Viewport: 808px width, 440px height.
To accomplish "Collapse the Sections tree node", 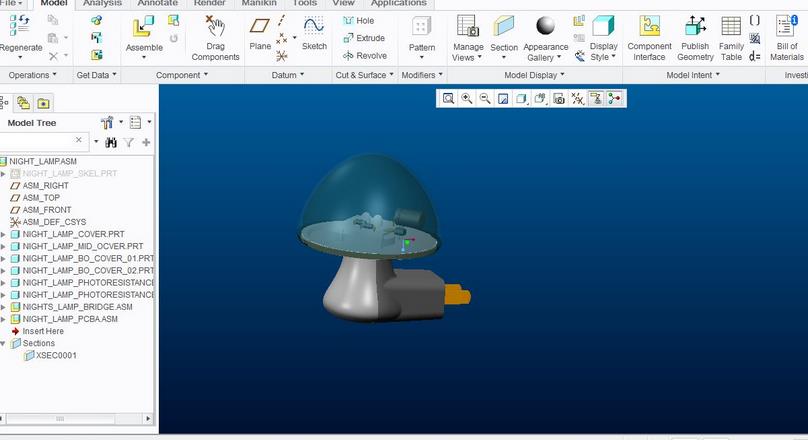I will pos(3,344).
